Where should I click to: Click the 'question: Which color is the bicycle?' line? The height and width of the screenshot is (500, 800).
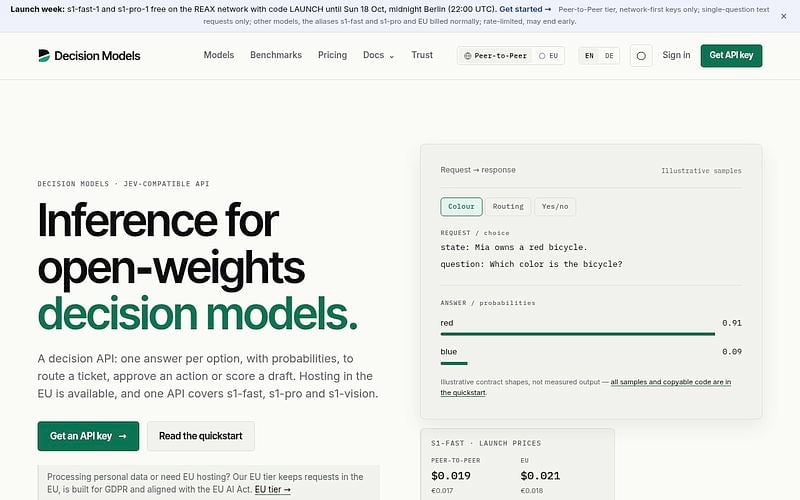[x=531, y=264]
